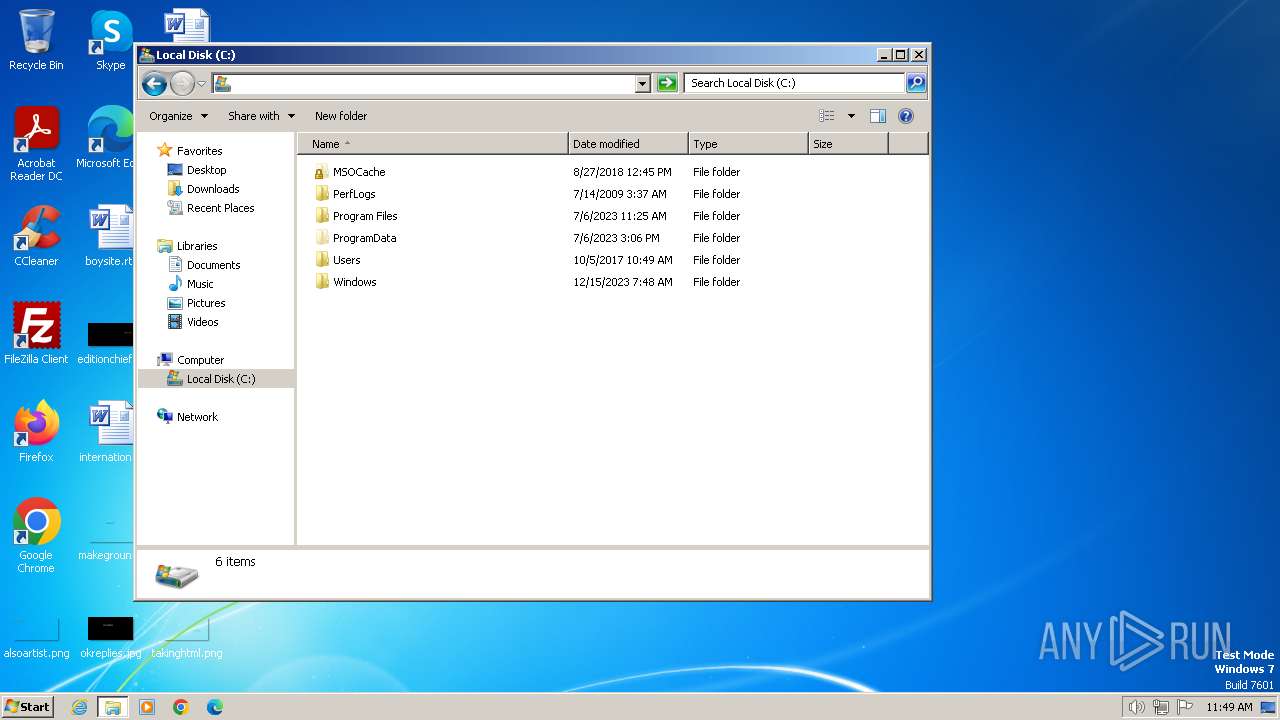Click the Windows Explorer taskbar icon
The width and height of the screenshot is (1280, 720).
112,707
